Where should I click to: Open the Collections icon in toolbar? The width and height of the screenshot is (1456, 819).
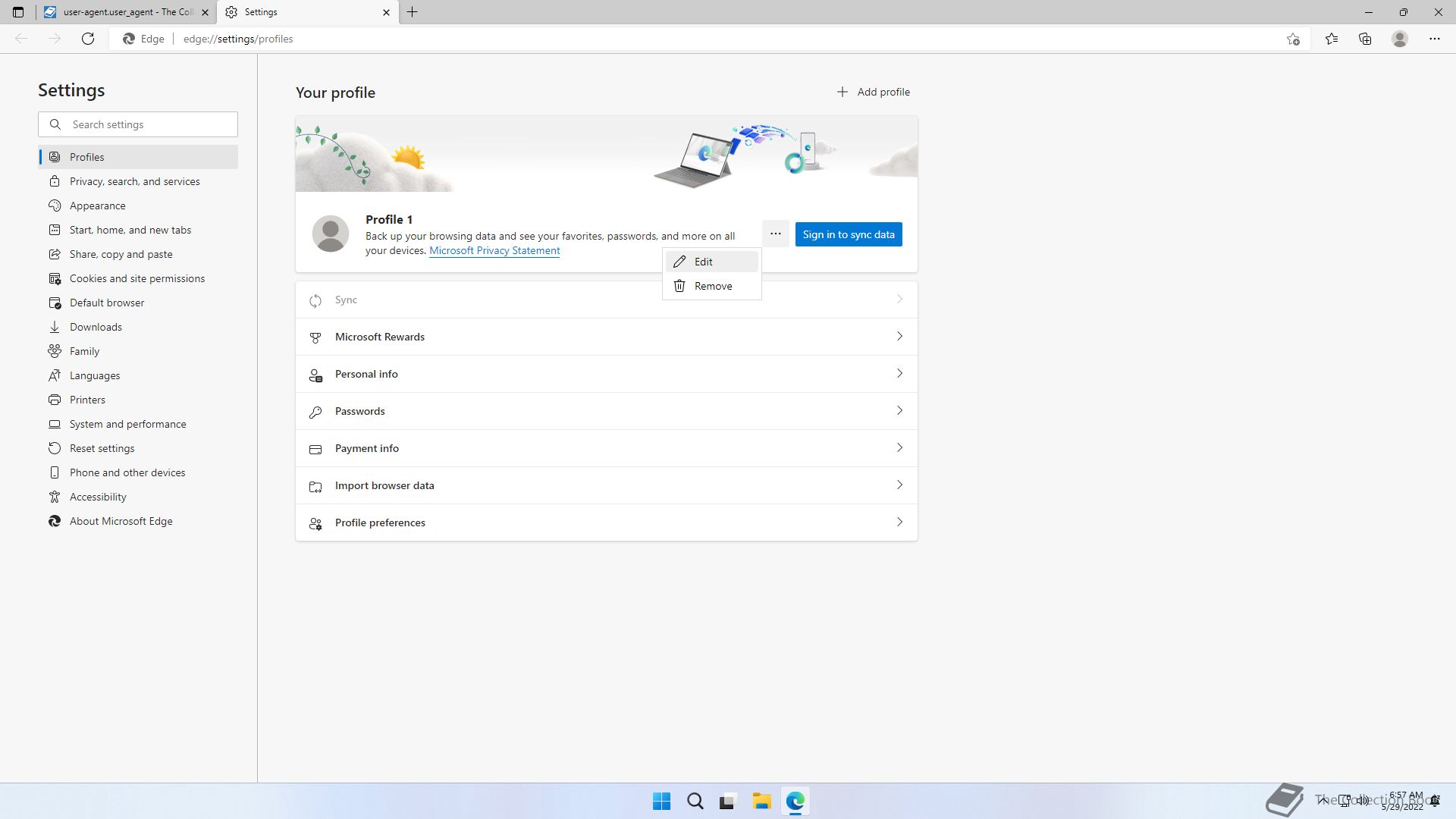tap(1365, 39)
